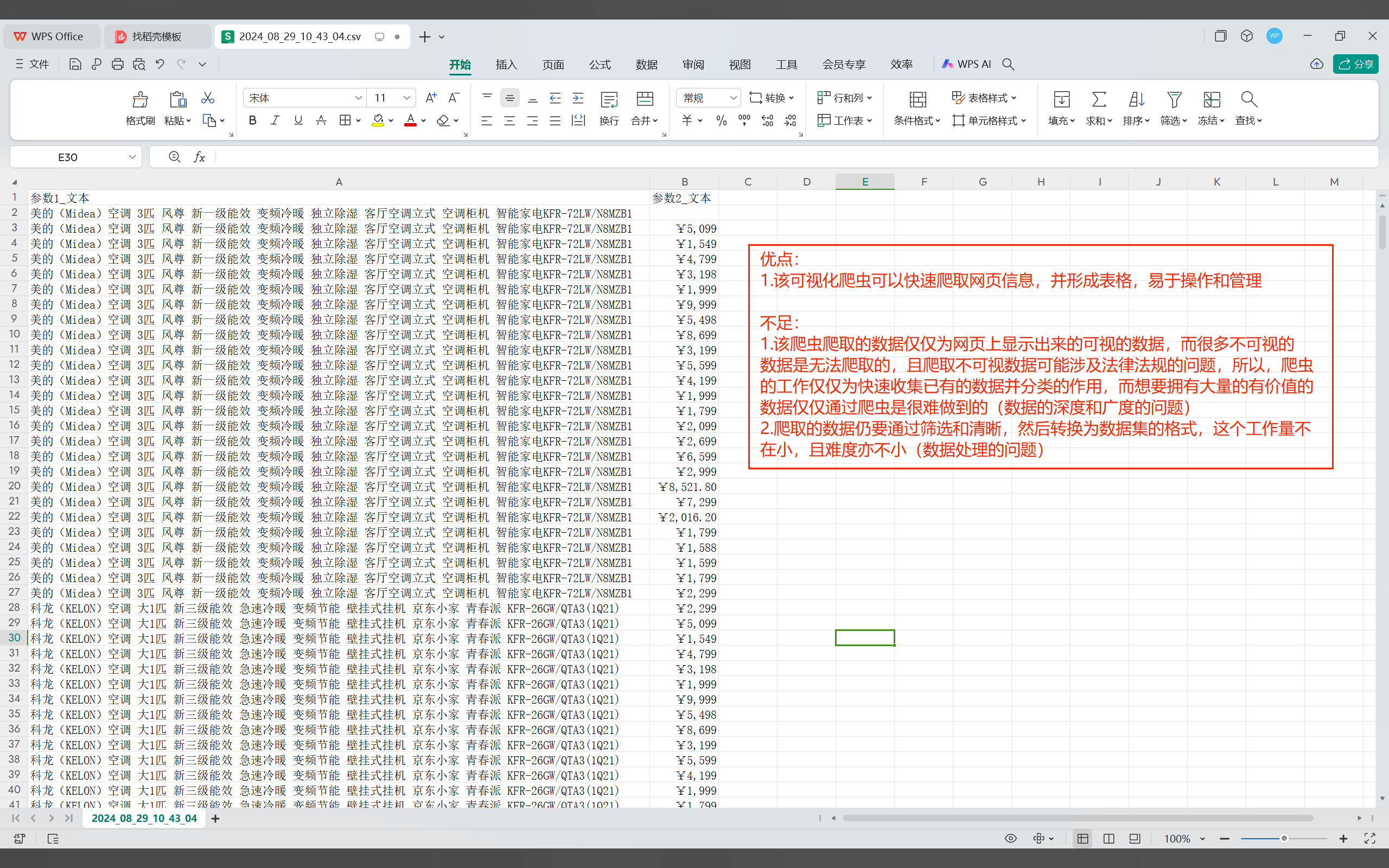Click the zoom slider handle
The image size is (1389, 868).
(1284, 839)
